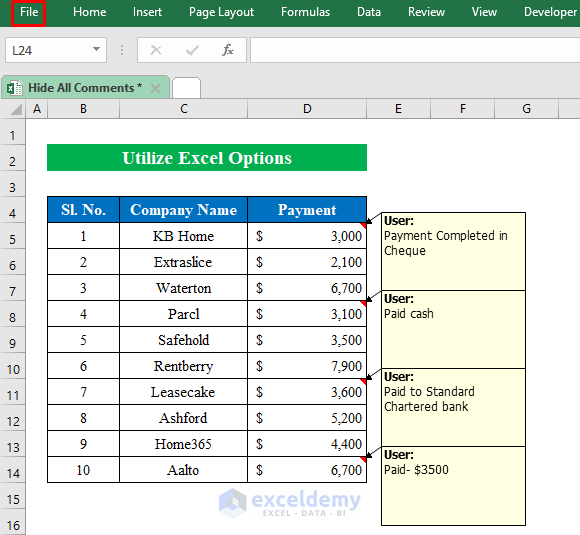Select column F header
The width and height of the screenshot is (580, 535).
click(462, 109)
